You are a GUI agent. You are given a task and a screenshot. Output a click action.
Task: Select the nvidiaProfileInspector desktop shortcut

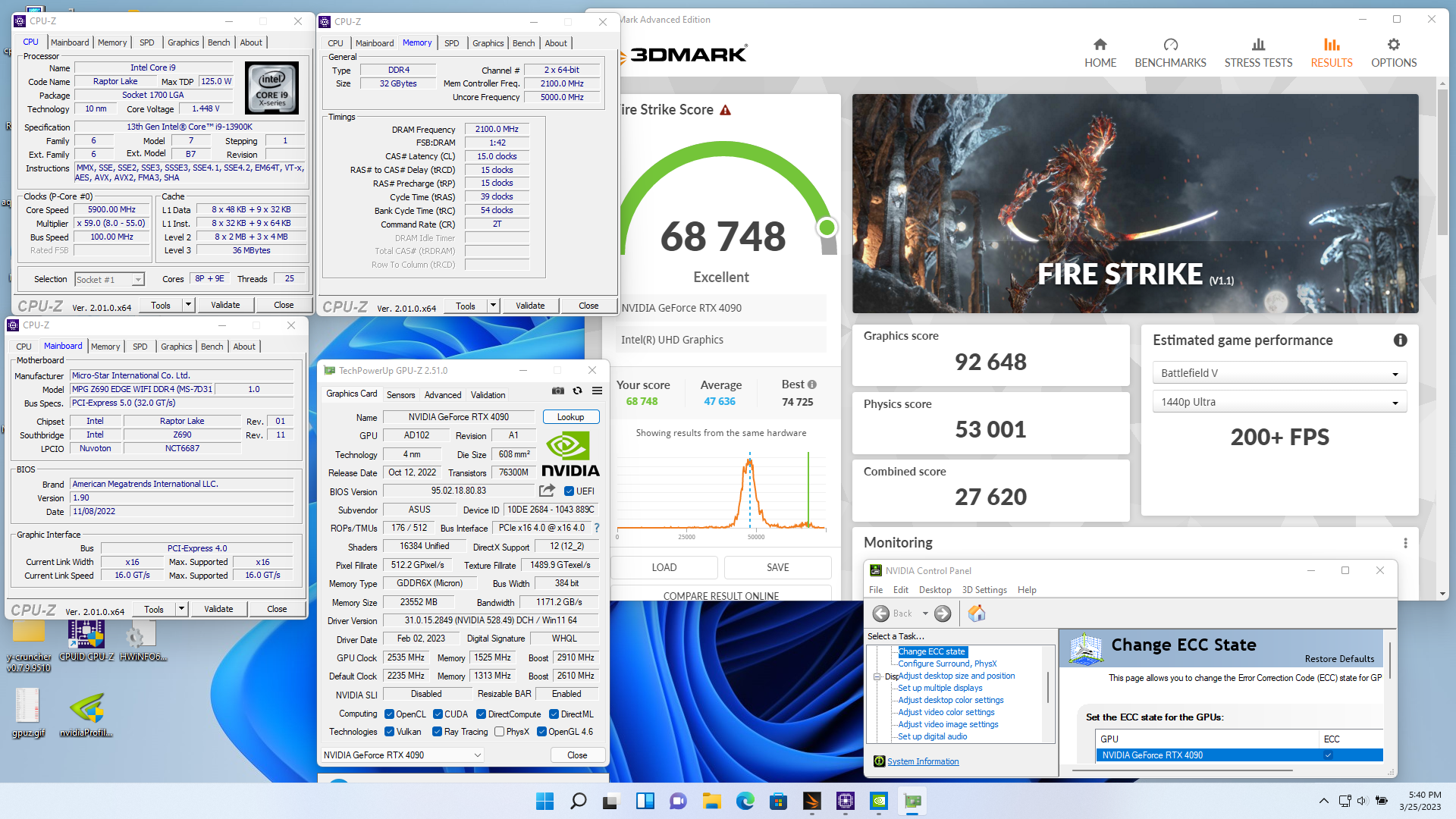point(86,714)
